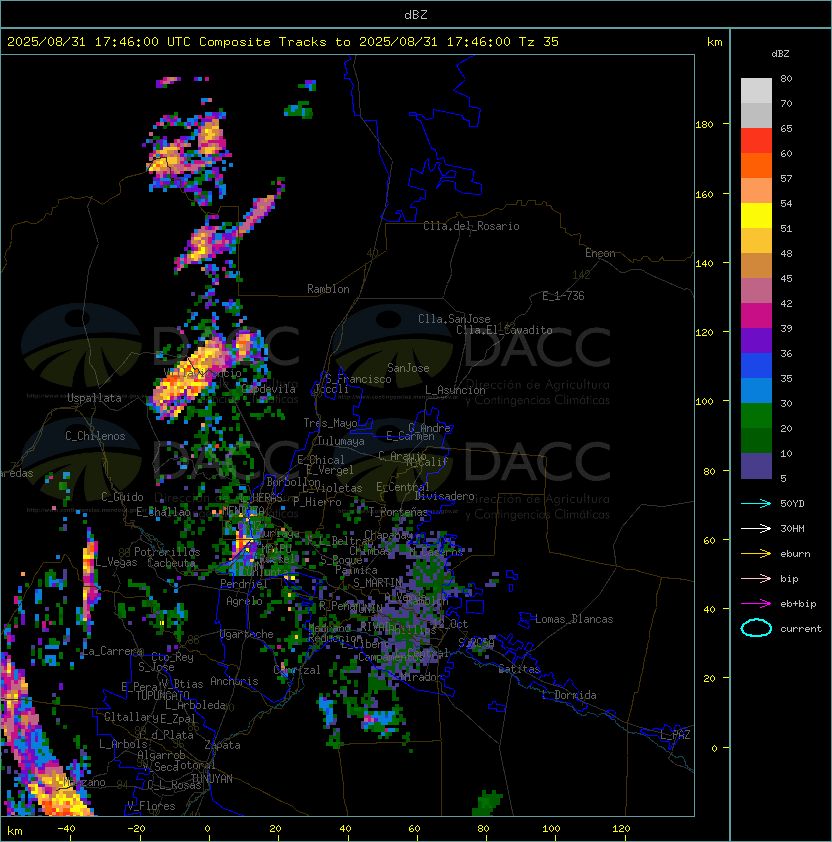Image resolution: width=832 pixels, height=842 pixels.
Task: Click the 'Divisadero' map label
Action: pyautogui.click(x=445, y=496)
